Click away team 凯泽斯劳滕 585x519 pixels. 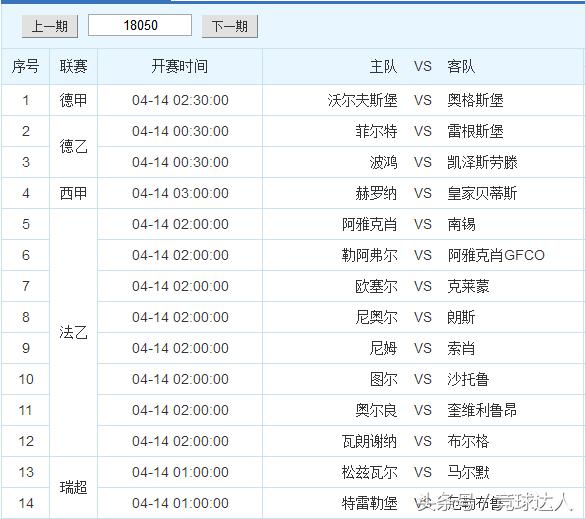(482, 162)
